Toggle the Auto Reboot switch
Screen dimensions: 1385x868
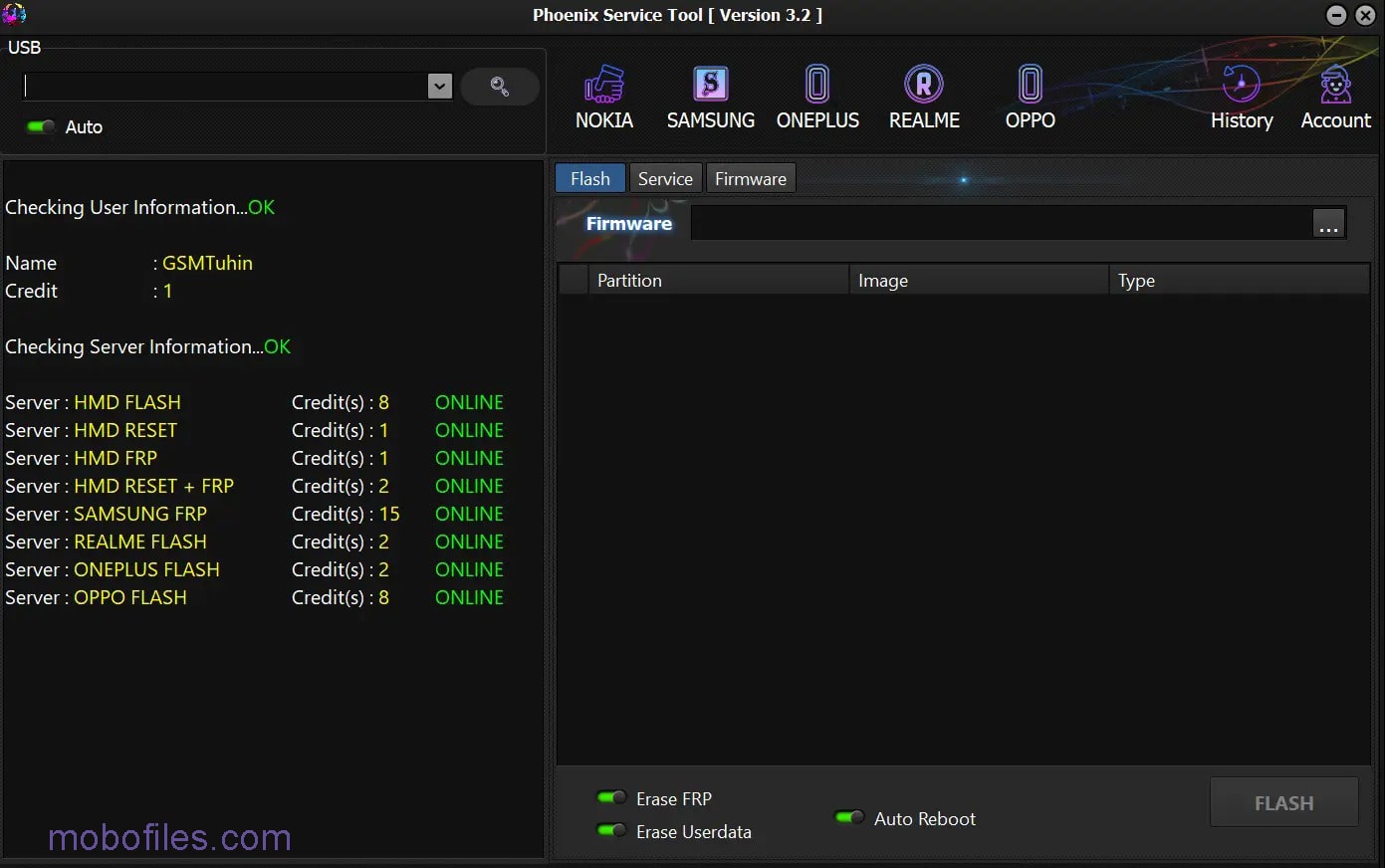(849, 817)
